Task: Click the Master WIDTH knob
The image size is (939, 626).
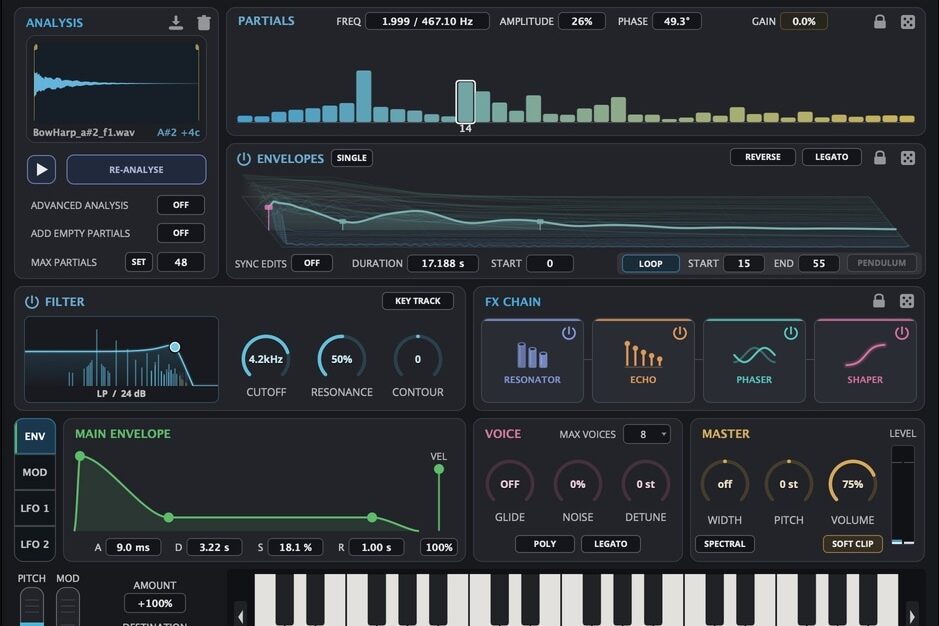Action: (725, 484)
